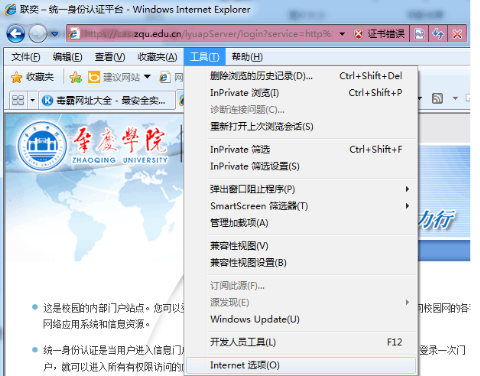Expand the tab list dropdown arrow
This screenshot has height=376, width=480.
[x=32, y=100]
